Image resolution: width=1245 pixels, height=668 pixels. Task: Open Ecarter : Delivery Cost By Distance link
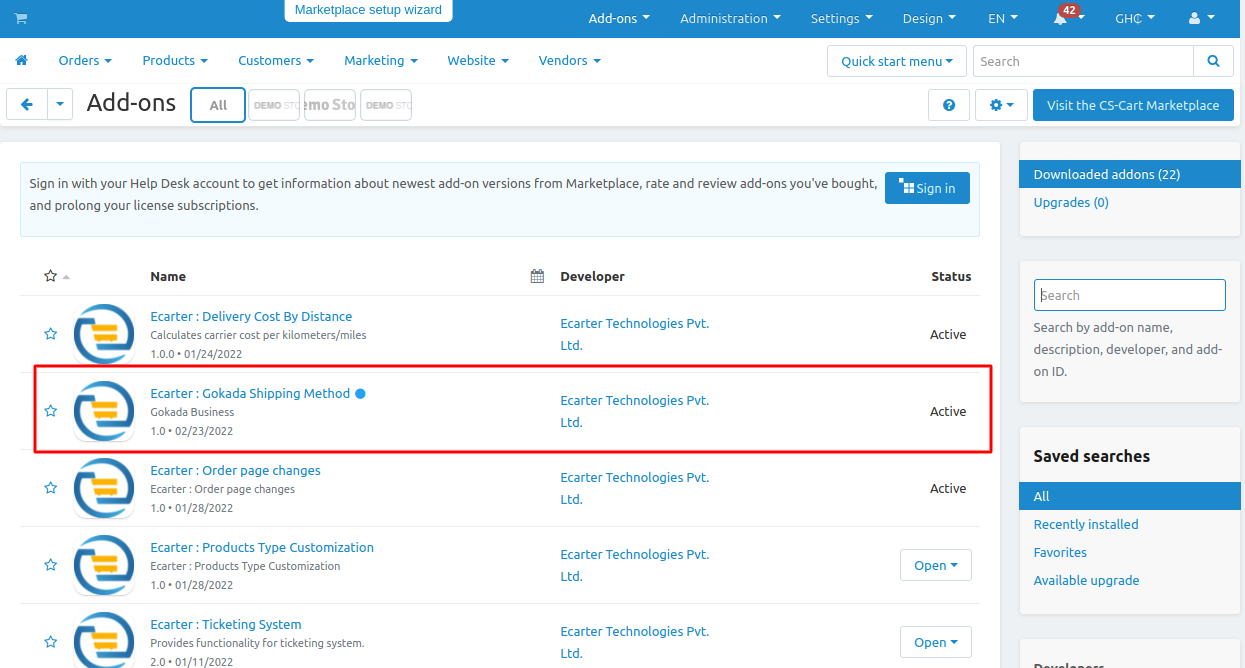pos(251,316)
